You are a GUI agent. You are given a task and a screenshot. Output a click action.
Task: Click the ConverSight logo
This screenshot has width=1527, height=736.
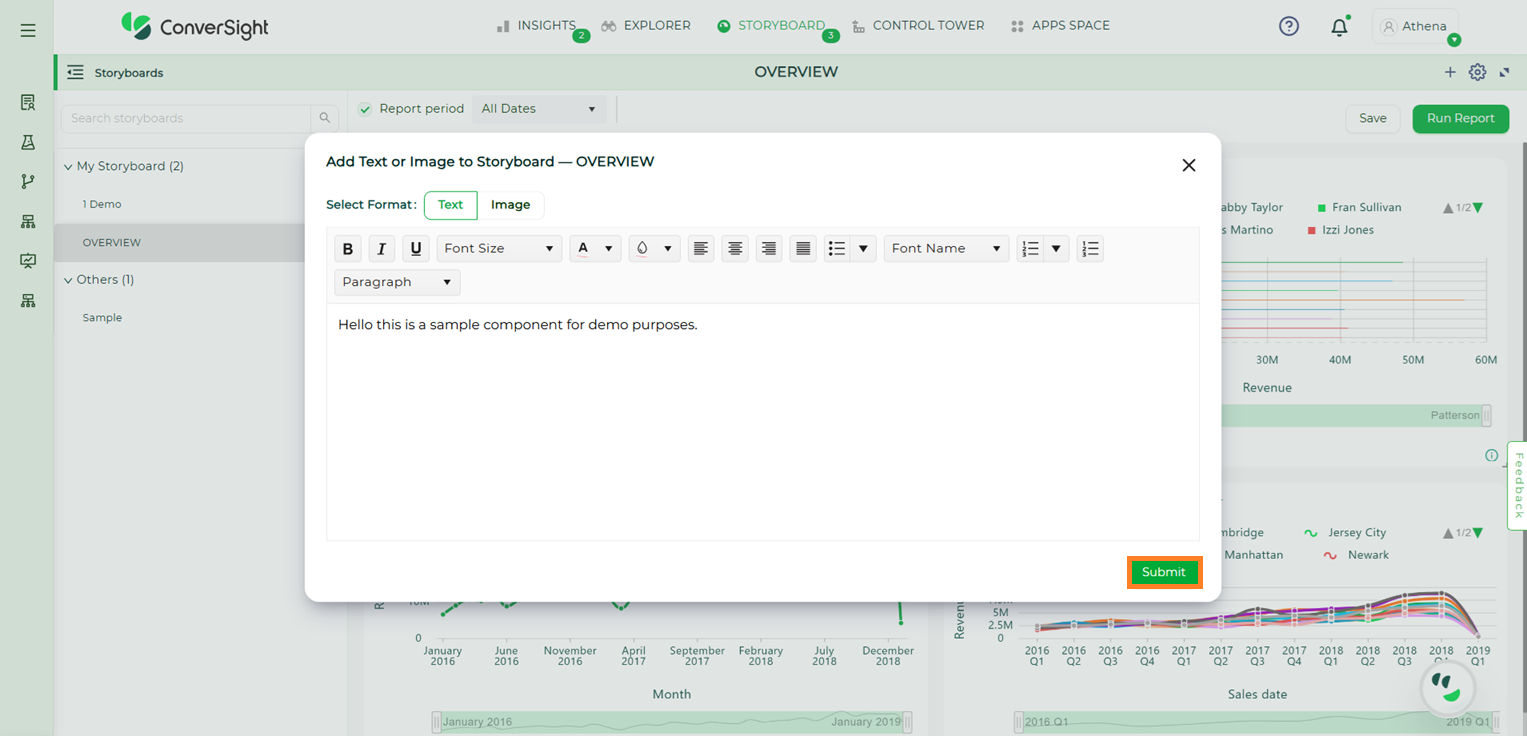(x=195, y=26)
